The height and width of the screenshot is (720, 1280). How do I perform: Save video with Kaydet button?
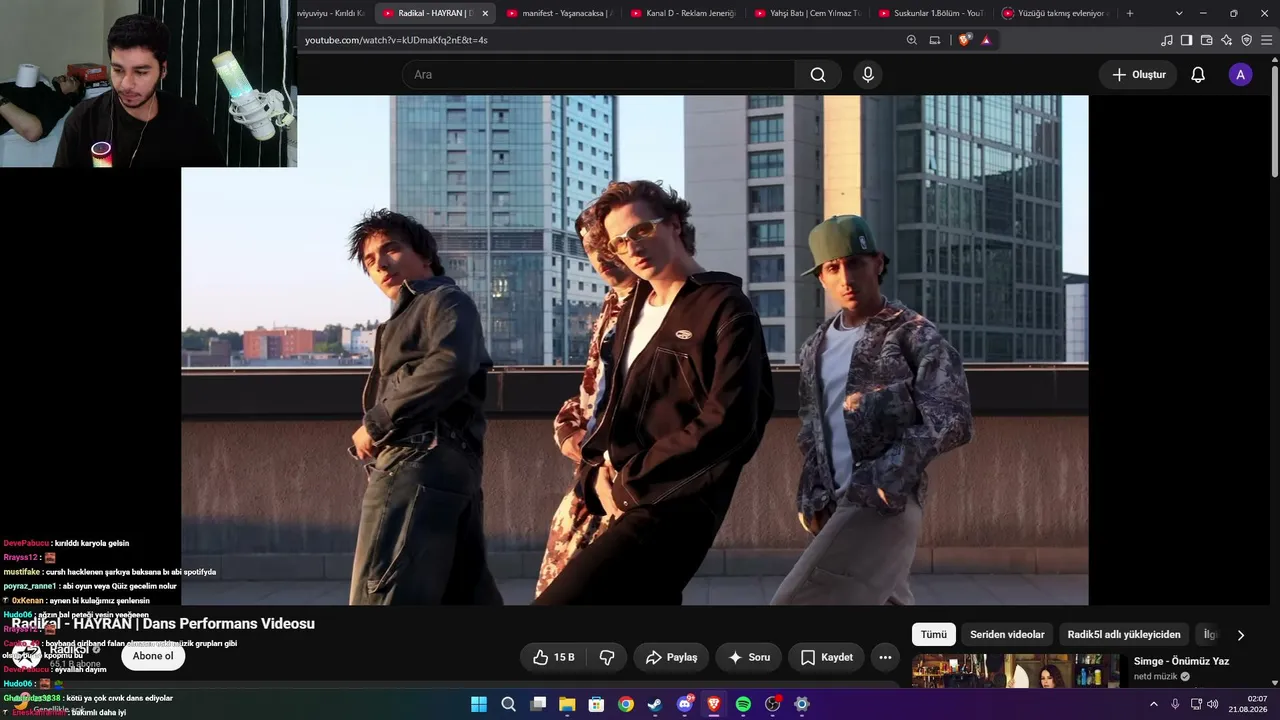click(827, 657)
